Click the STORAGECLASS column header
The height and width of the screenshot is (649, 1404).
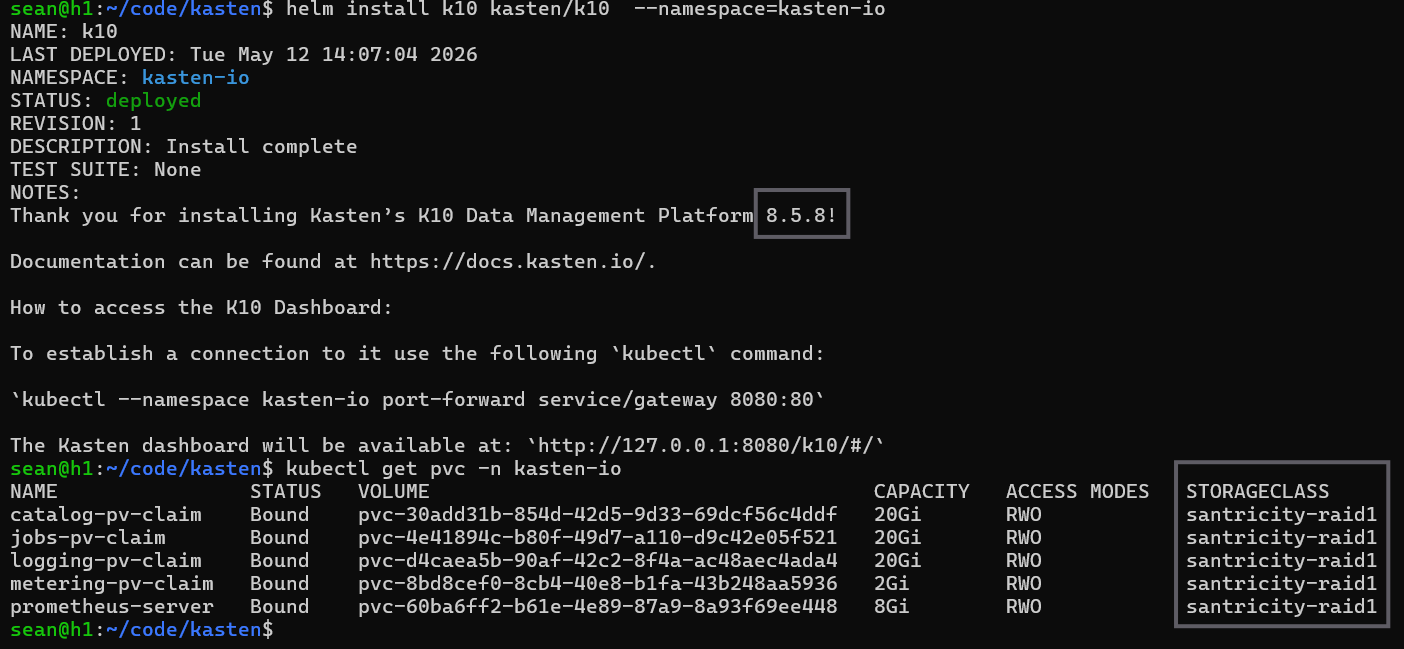click(x=1257, y=492)
